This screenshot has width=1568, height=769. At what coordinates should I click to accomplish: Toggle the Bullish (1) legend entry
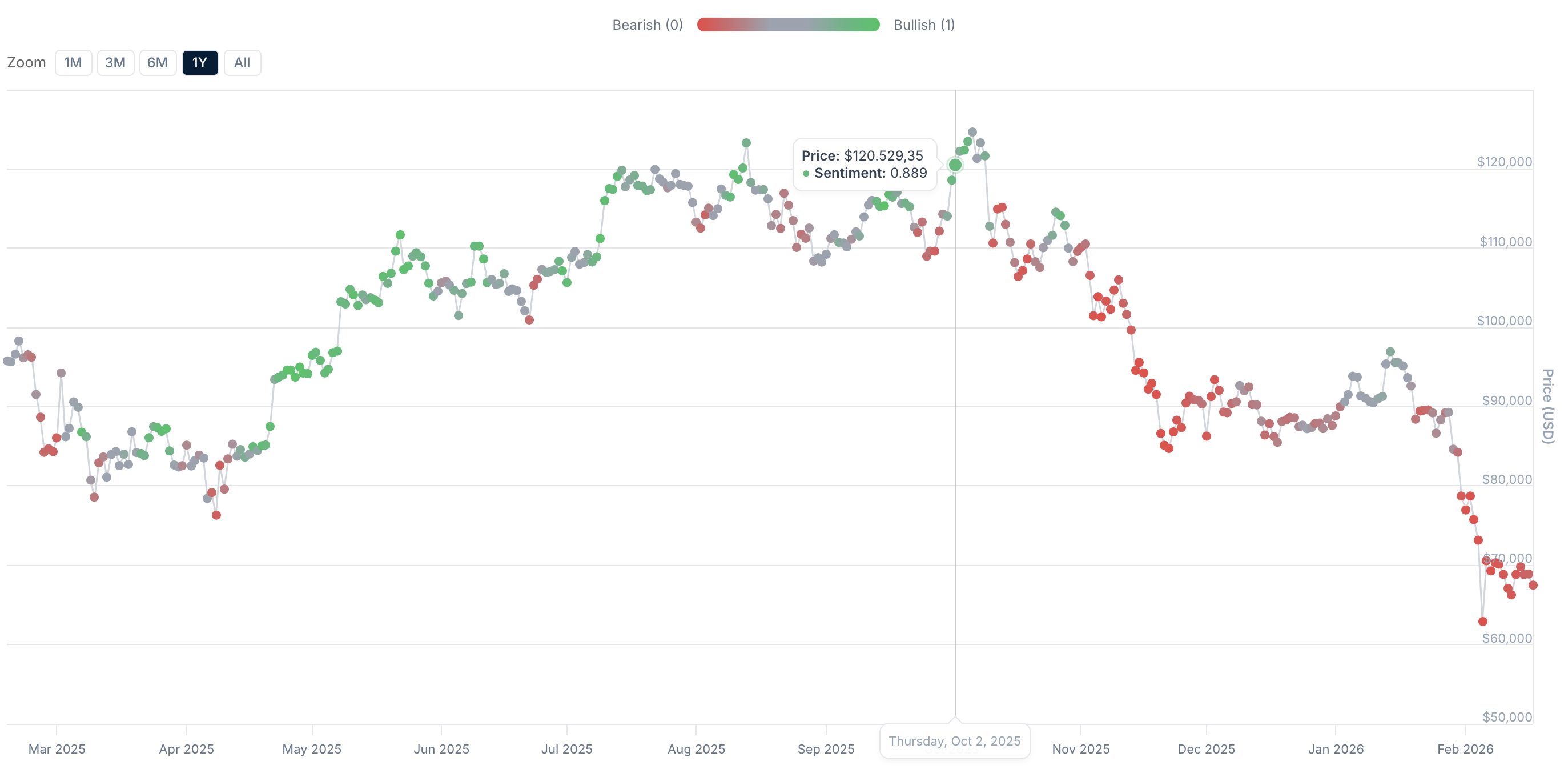coord(923,25)
